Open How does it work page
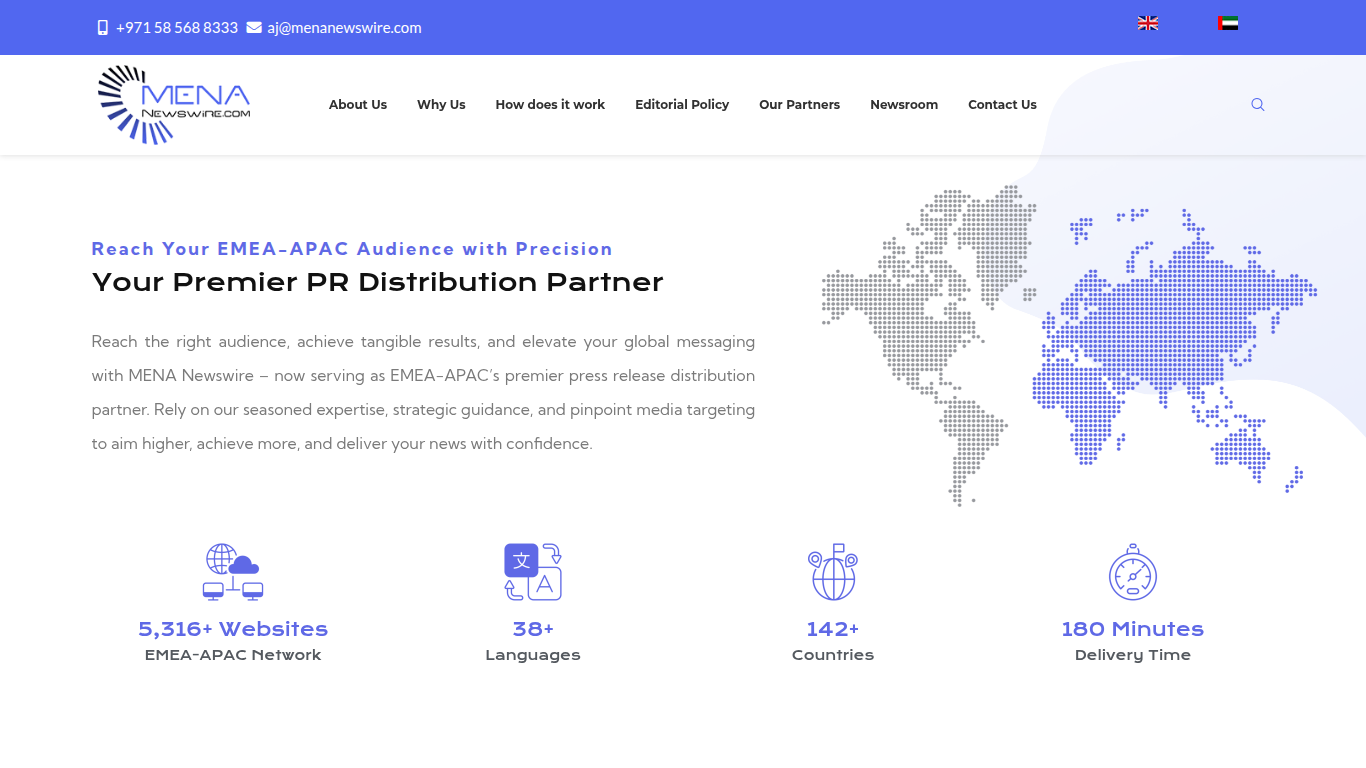The width and height of the screenshot is (1366, 768). [x=550, y=105]
